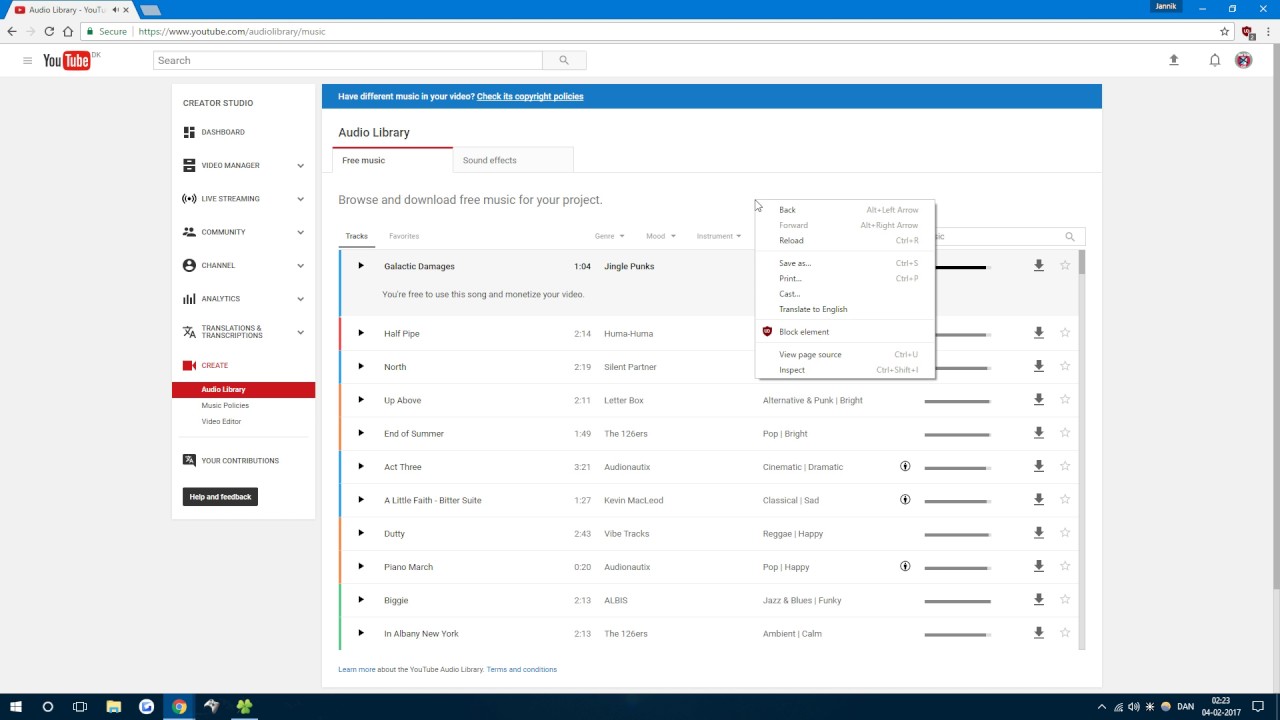
Task: Open the Music Policies link
Action: tap(225, 405)
